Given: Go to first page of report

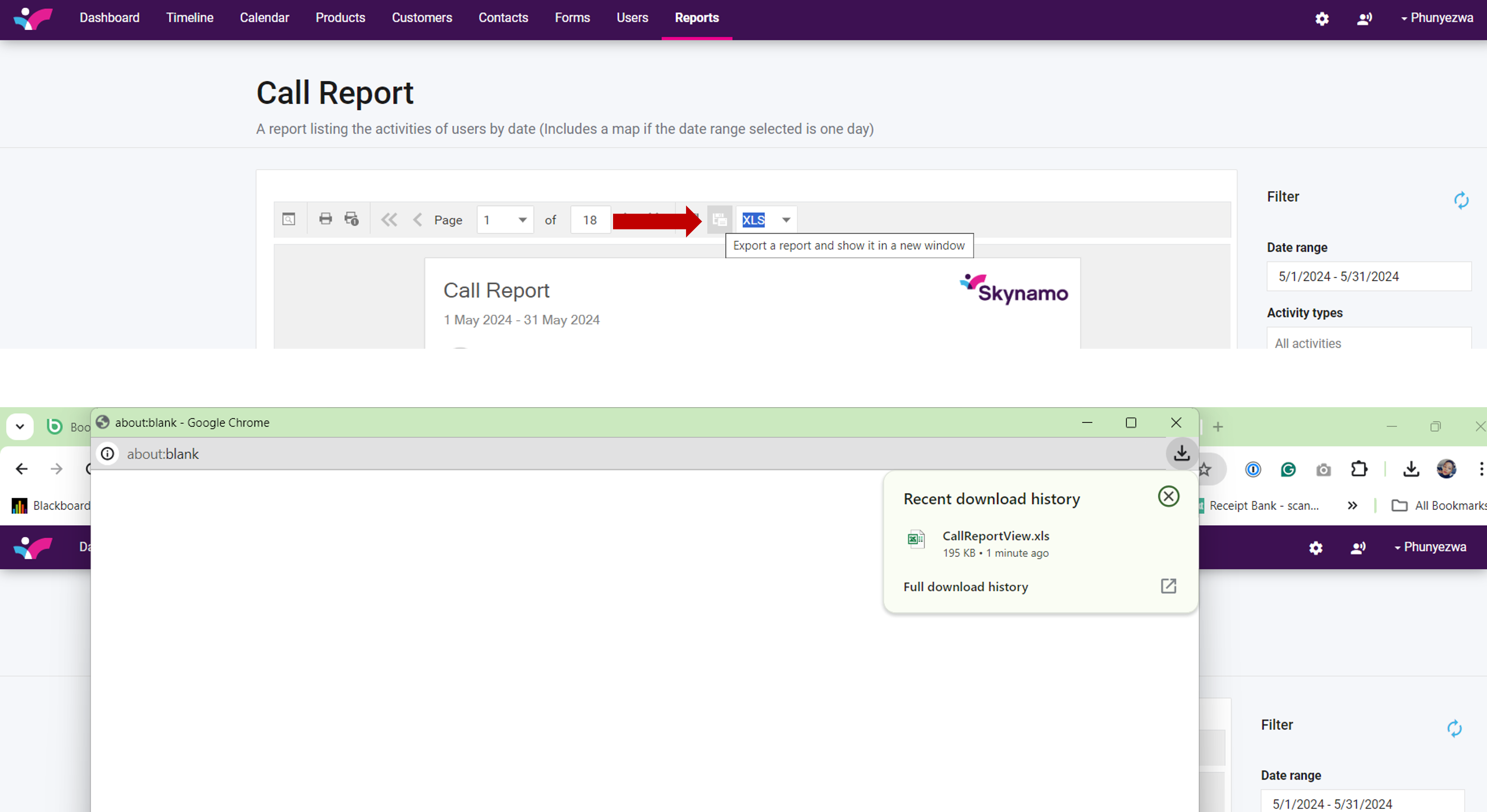Looking at the screenshot, I should (x=389, y=220).
